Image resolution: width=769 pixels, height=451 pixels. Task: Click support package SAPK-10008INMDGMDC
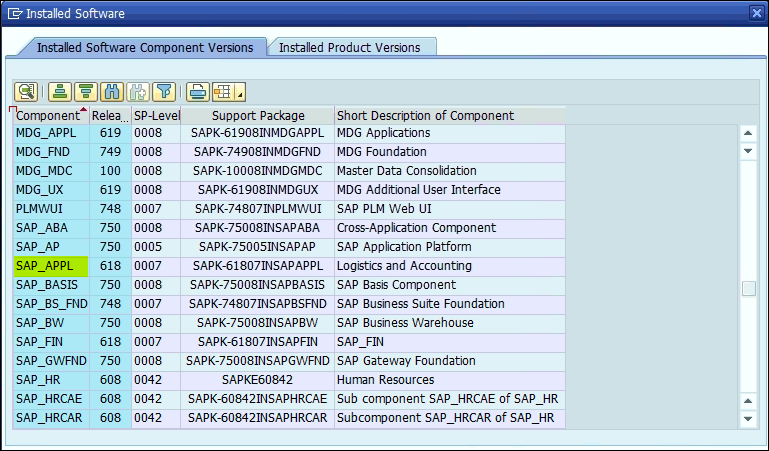coord(258,171)
